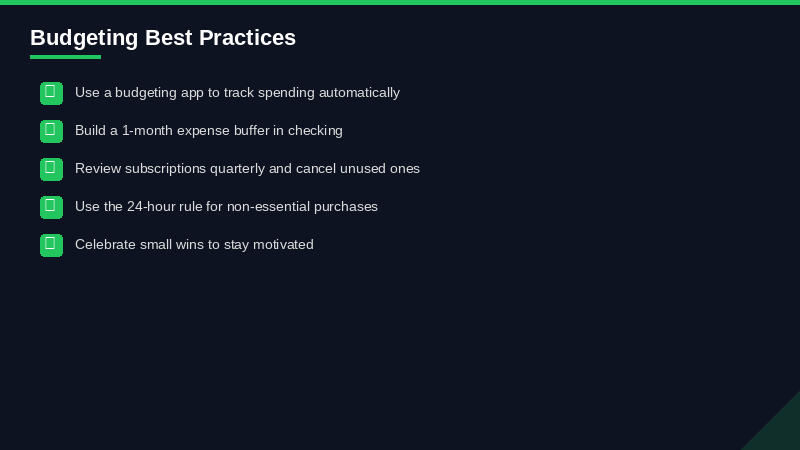Click the green icon beside budgeting app tip
This screenshot has height=450, width=800.
[51, 93]
